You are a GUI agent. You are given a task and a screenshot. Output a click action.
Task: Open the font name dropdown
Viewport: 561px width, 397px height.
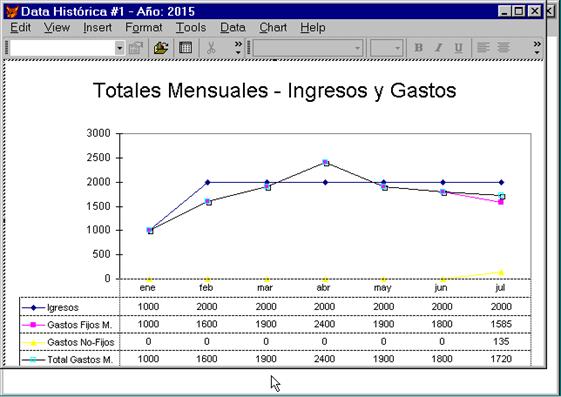pos(308,48)
